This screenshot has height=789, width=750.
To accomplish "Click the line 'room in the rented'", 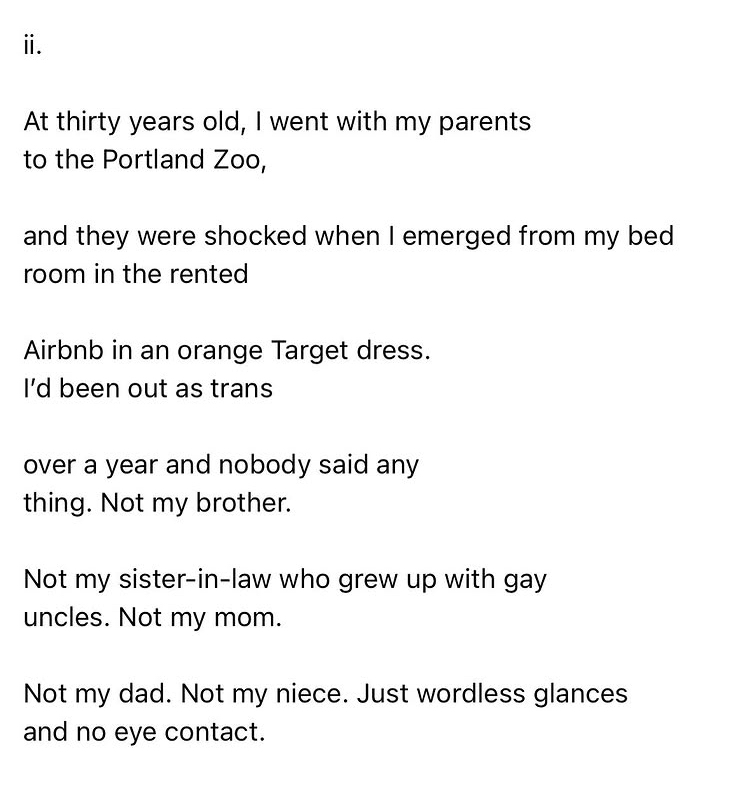I will [x=136, y=274].
